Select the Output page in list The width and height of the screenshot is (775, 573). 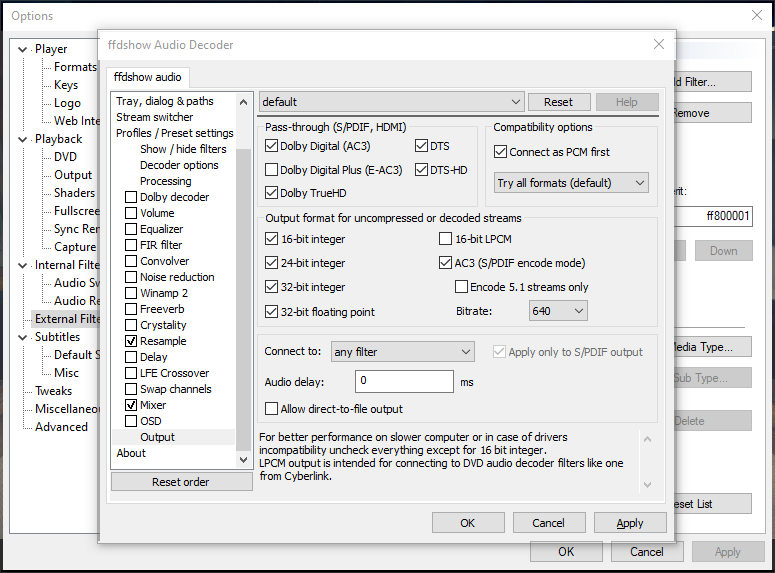[x=157, y=437]
